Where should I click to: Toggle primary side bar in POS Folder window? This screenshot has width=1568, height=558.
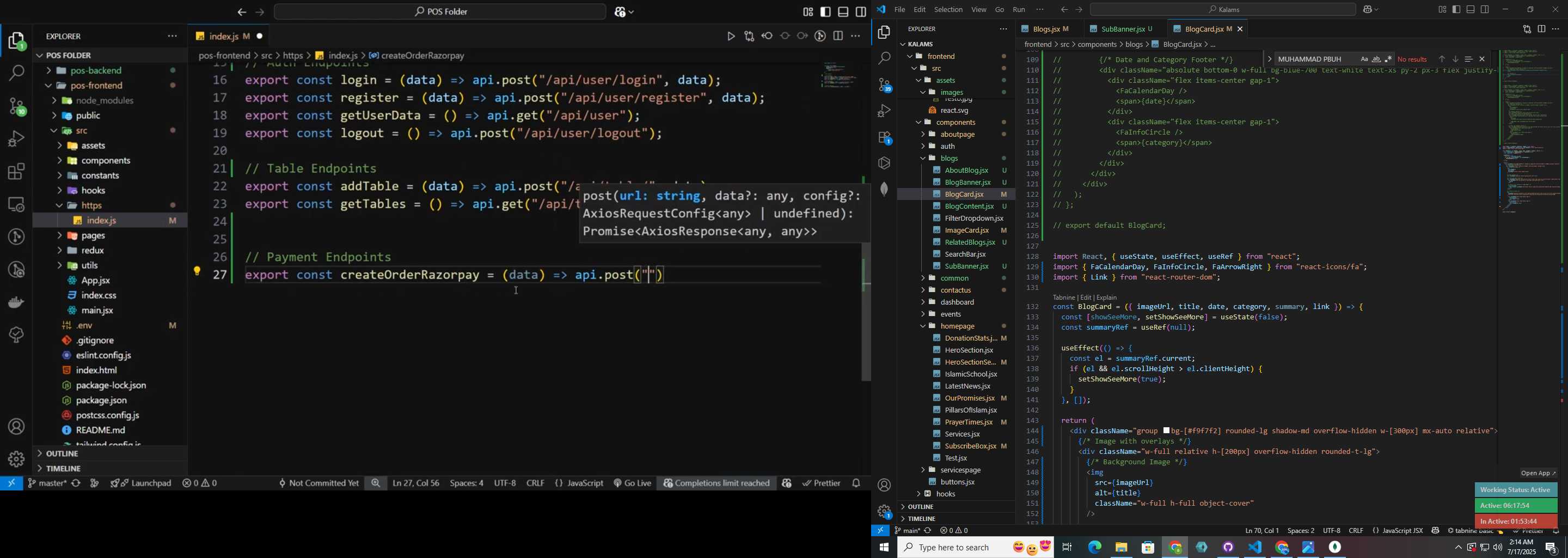click(x=825, y=12)
